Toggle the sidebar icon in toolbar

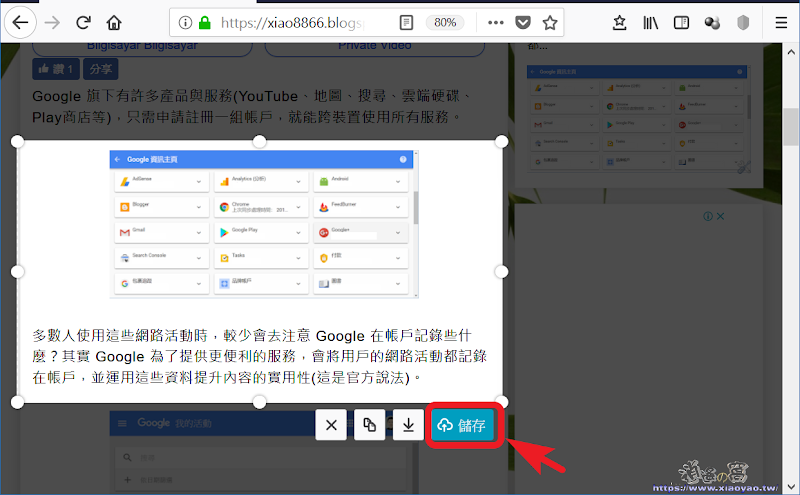[x=681, y=22]
